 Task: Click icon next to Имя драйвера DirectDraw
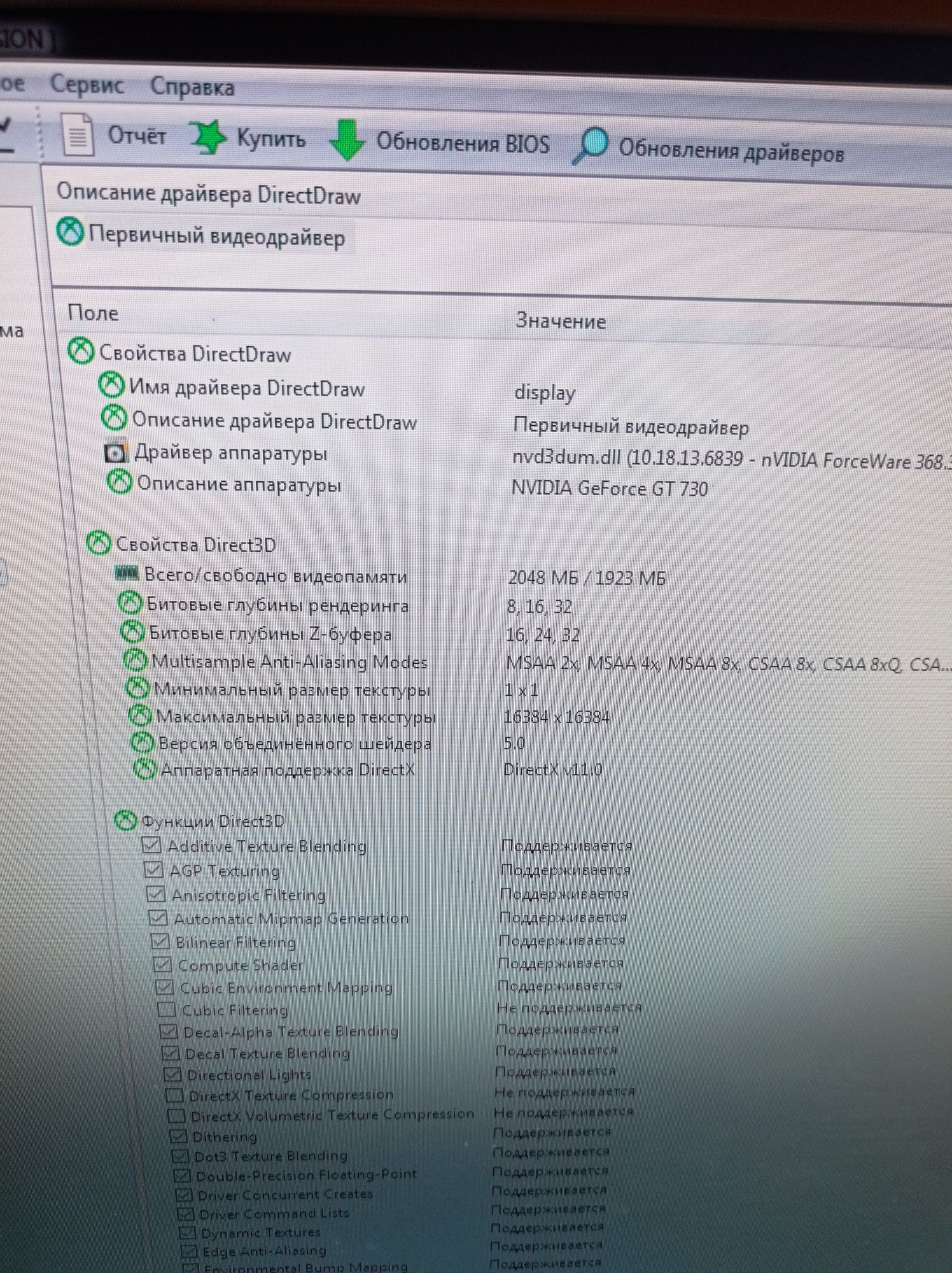tap(111, 384)
